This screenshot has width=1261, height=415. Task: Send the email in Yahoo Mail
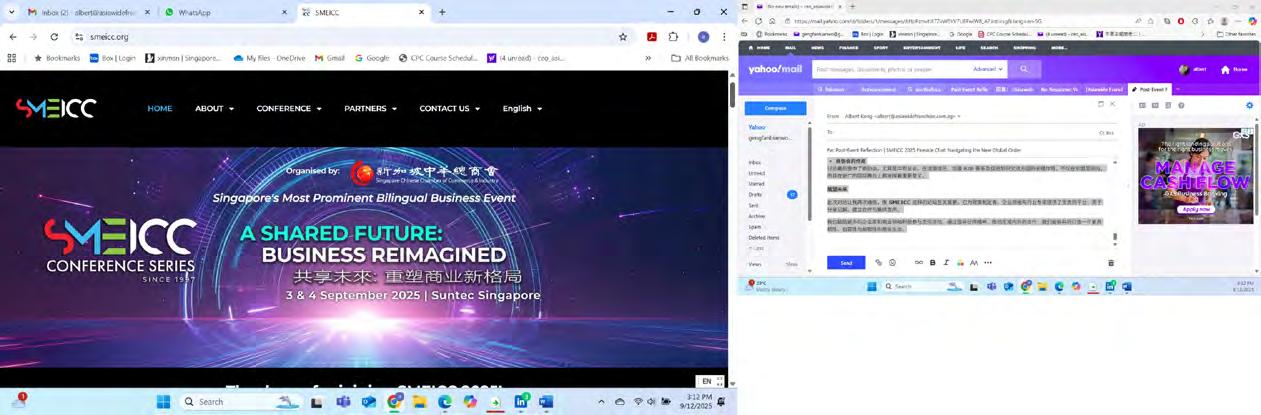point(846,263)
